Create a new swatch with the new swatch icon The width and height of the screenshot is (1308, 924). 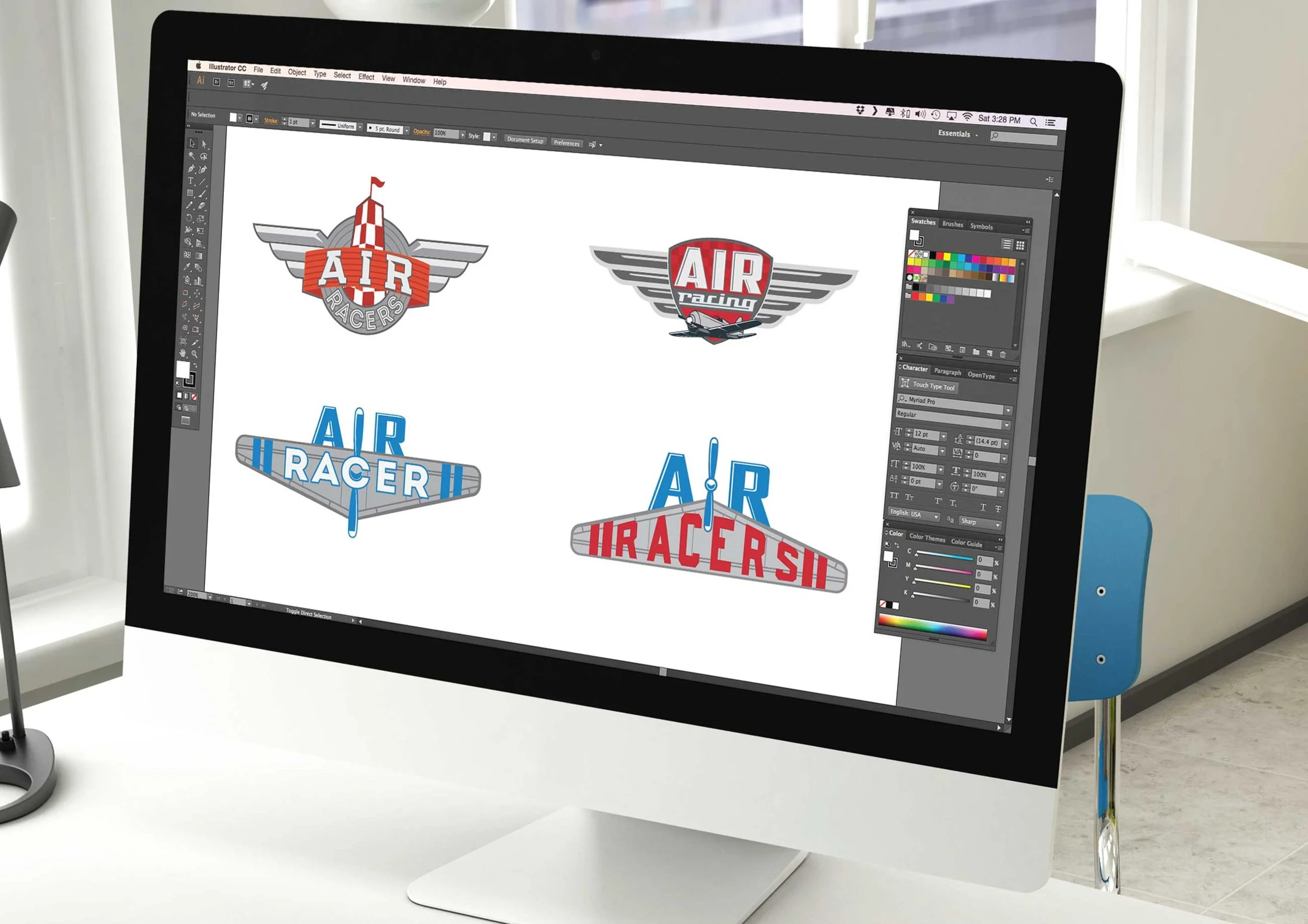coord(990,353)
